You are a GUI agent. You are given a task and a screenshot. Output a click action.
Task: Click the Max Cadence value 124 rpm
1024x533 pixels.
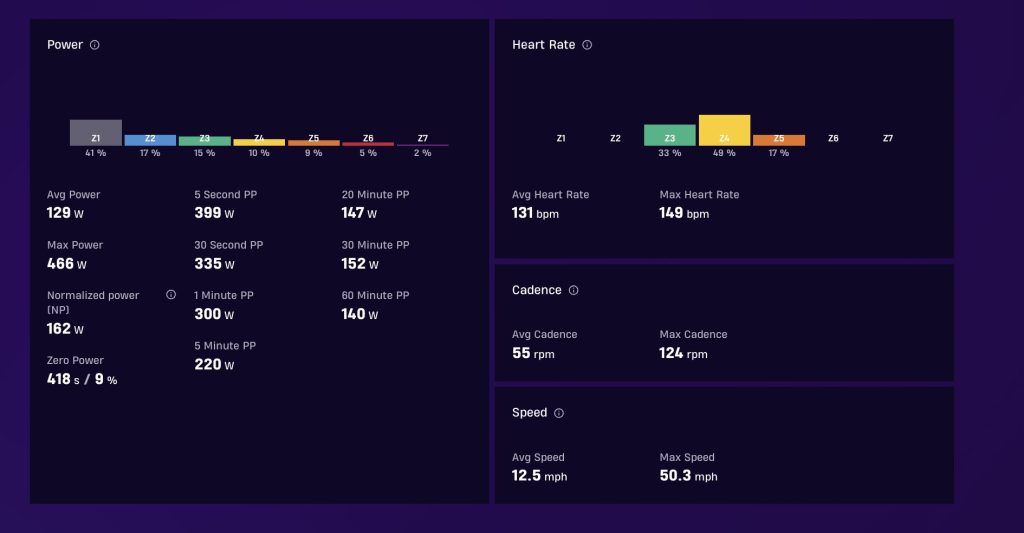684,353
